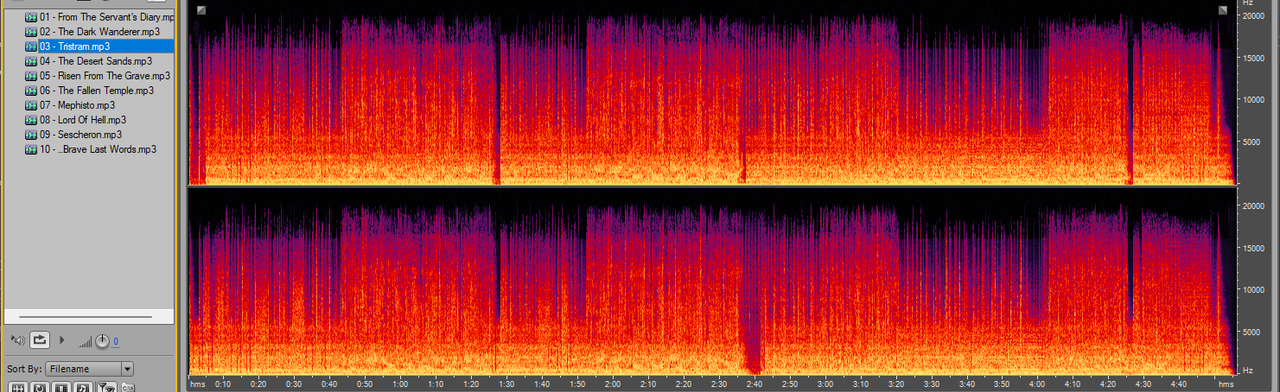Image resolution: width=1280 pixels, height=392 pixels.
Task: Toggle the loop play button
Action: [41, 341]
